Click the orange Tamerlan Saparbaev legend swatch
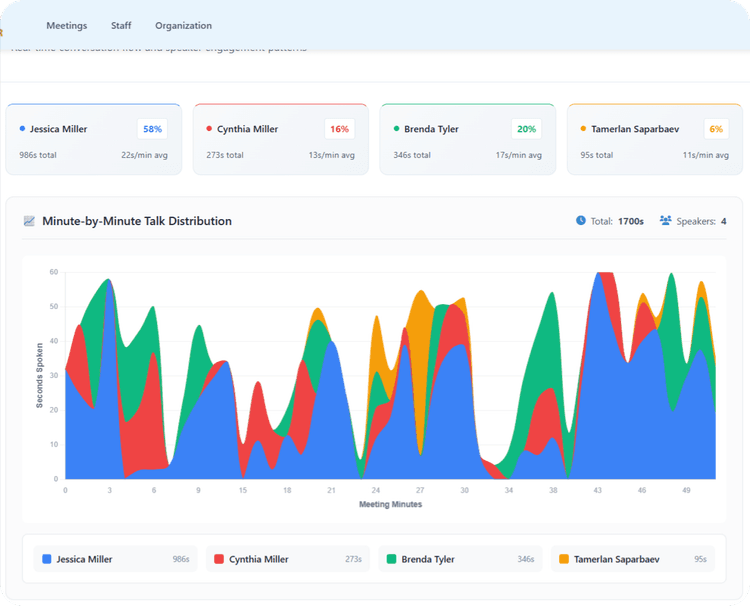750x606 pixels. pos(565,559)
